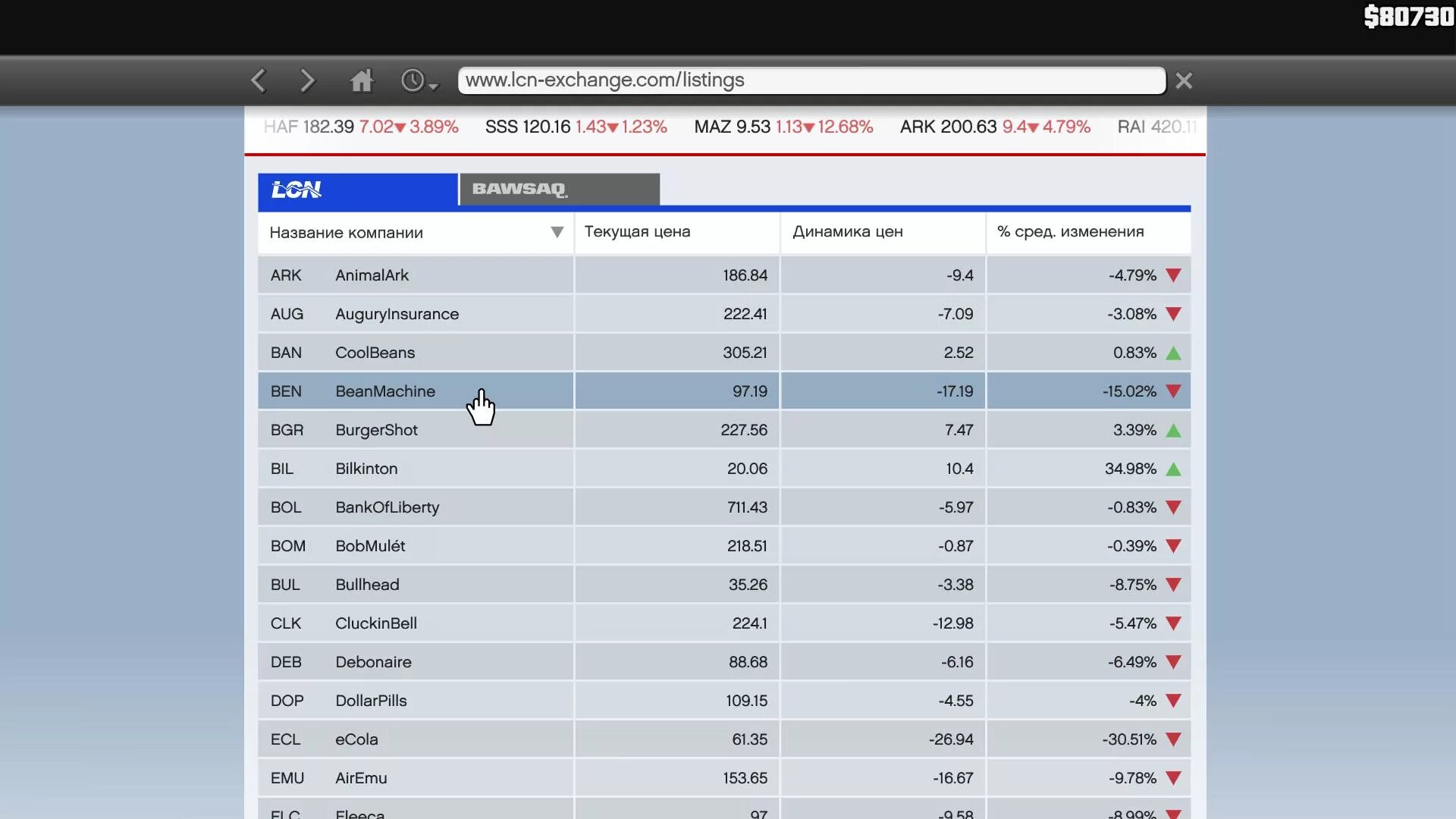Sort by company name dropdown arrow
The height and width of the screenshot is (819, 1456).
pos(557,232)
